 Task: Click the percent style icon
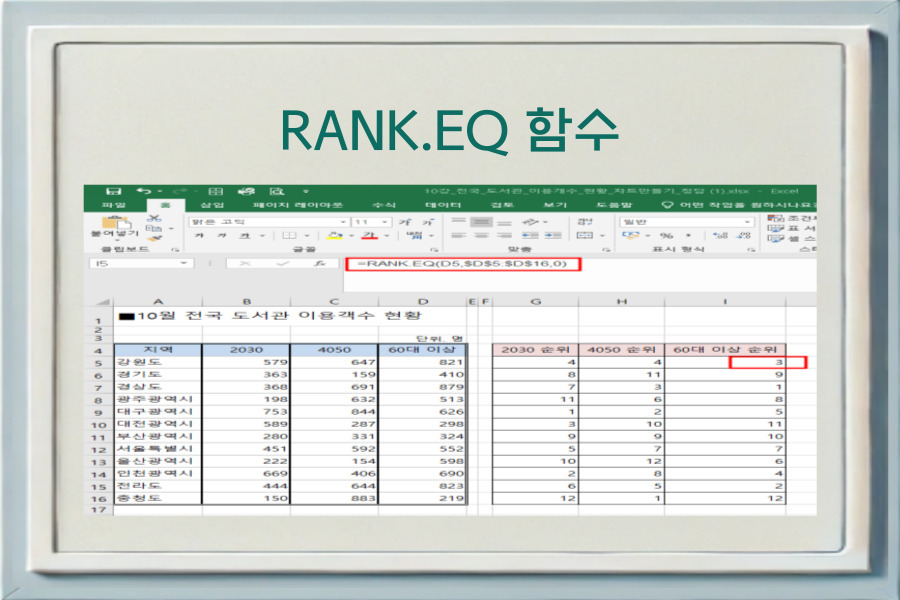[x=666, y=235]
